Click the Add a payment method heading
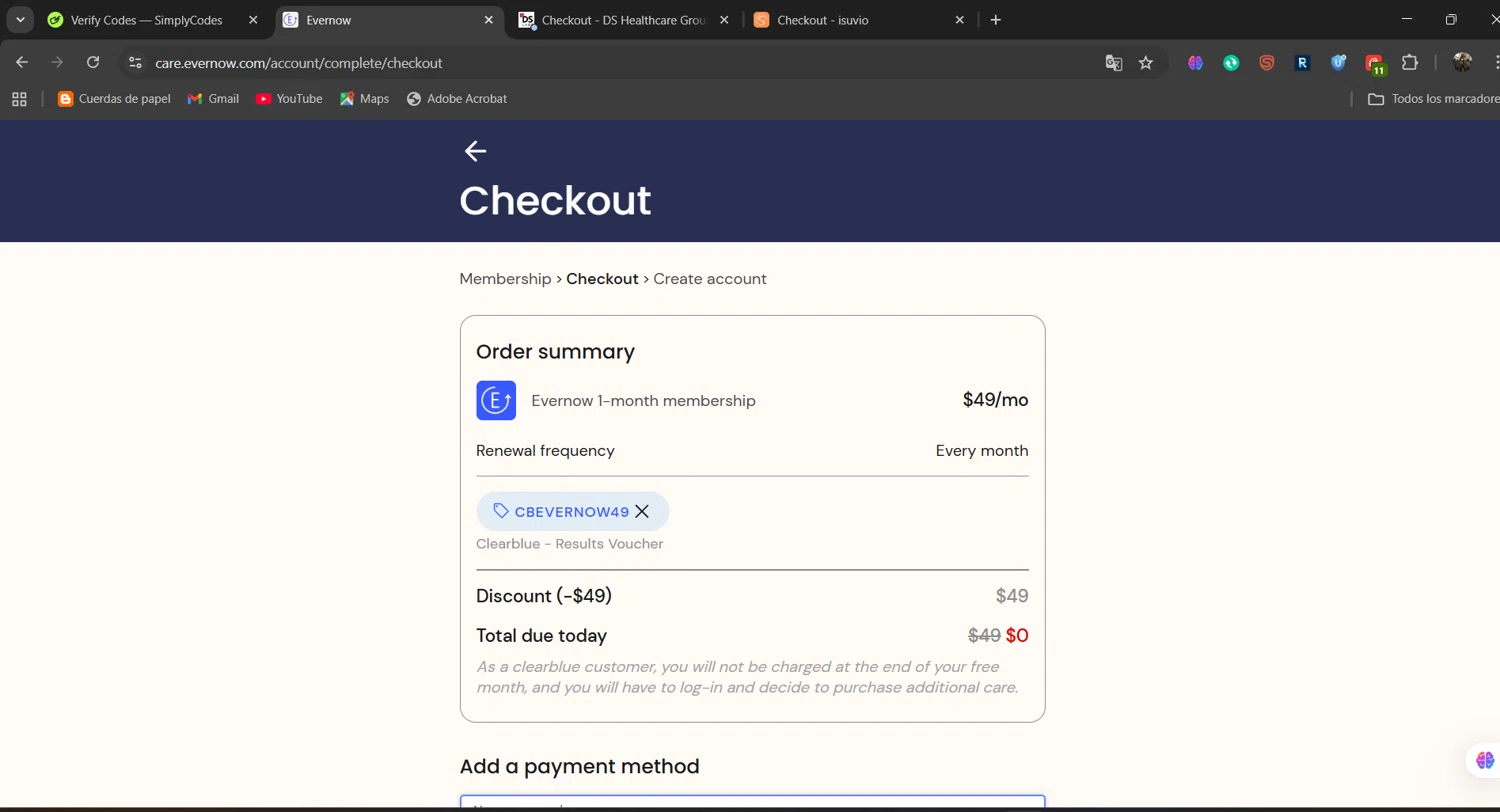This screenshot has width=1500, height=812. pyautogui.click(x=579, y=767)
